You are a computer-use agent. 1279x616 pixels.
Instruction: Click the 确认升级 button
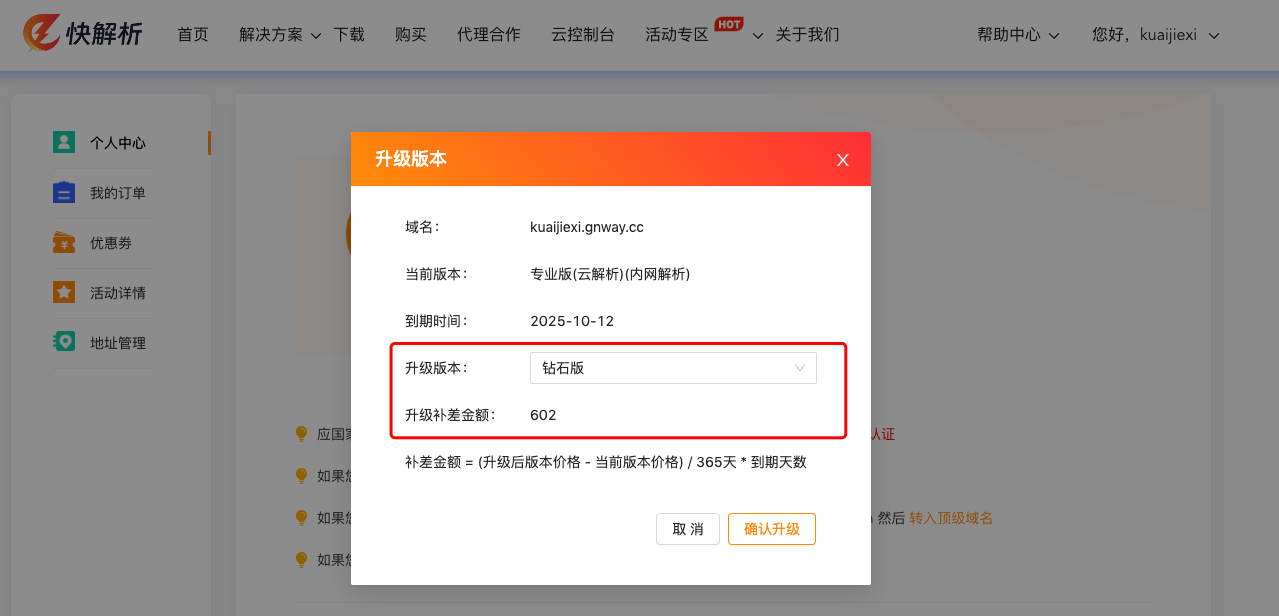tap(772, 529)
